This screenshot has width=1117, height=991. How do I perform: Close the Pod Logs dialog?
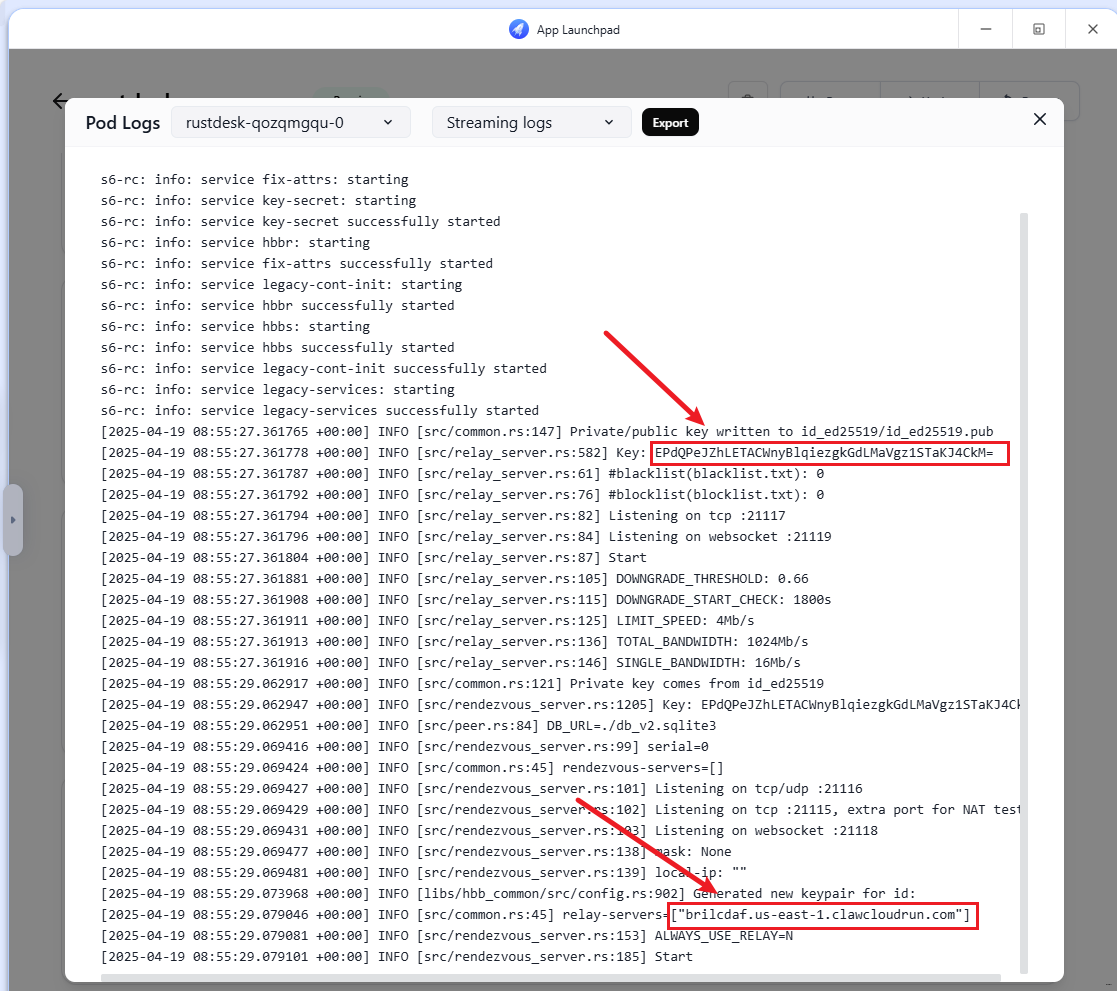1040,119
